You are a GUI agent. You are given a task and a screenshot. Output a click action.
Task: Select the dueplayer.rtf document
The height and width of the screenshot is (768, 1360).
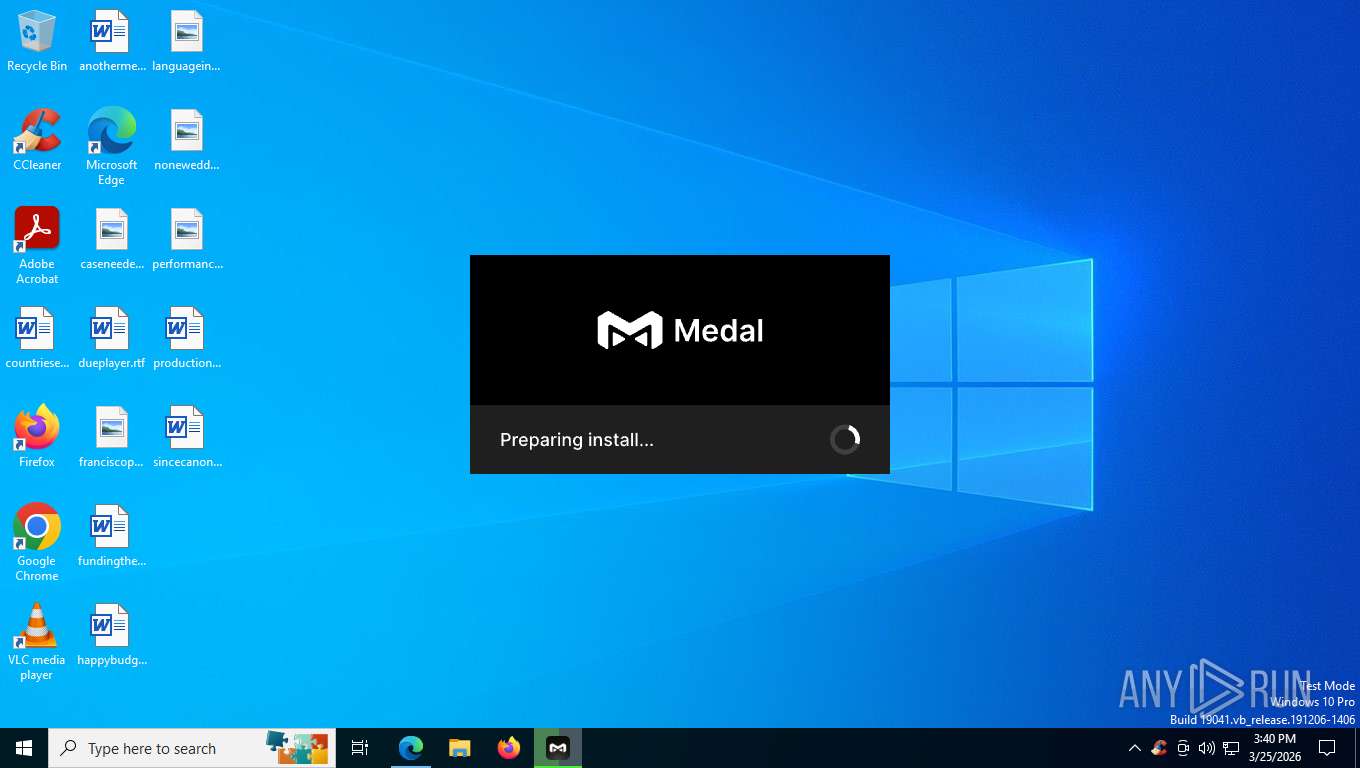click(111, 338)
